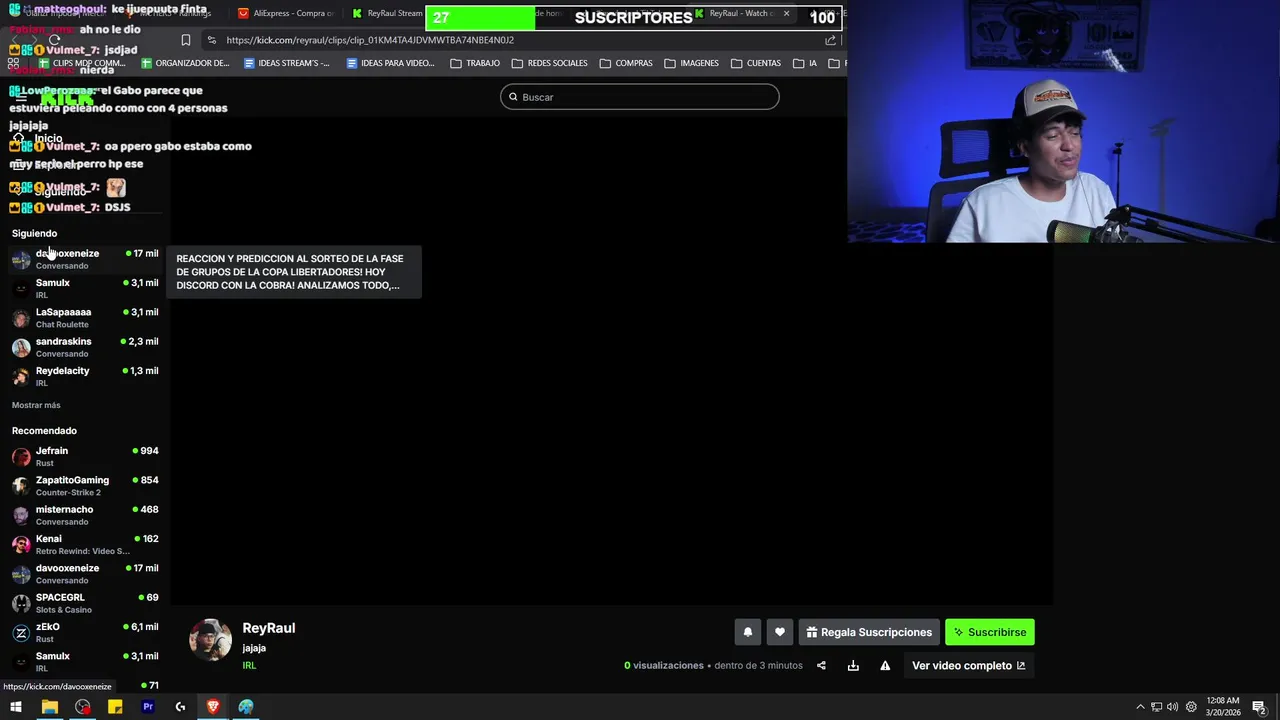Open Reydelacity channel in sidebar
Screen dimensions: 1280x720
pyautogui.click(x=85, y=376)
